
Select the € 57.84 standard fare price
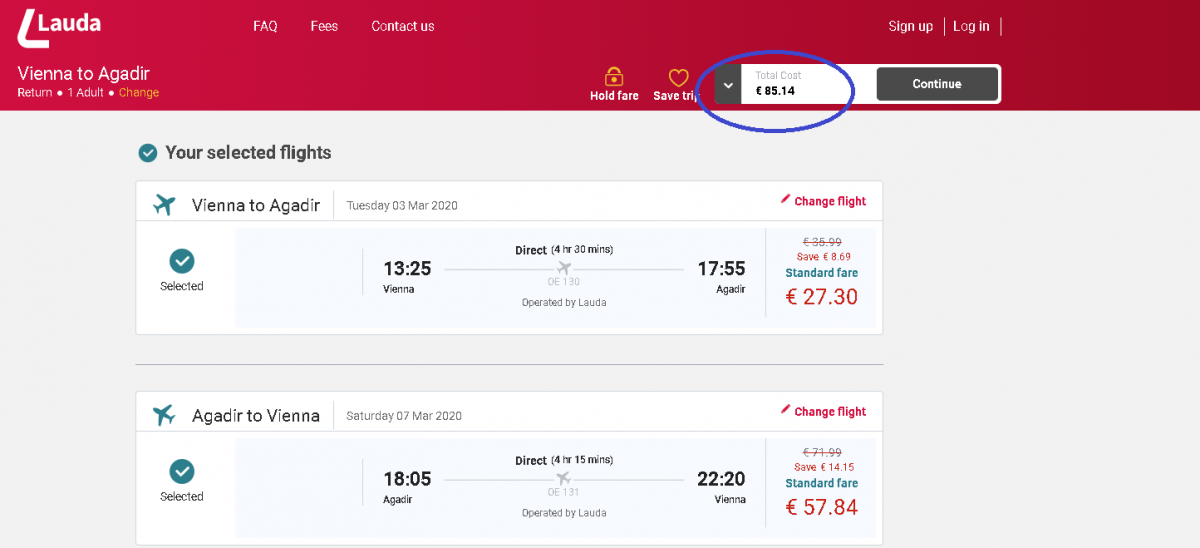point(821,507)
